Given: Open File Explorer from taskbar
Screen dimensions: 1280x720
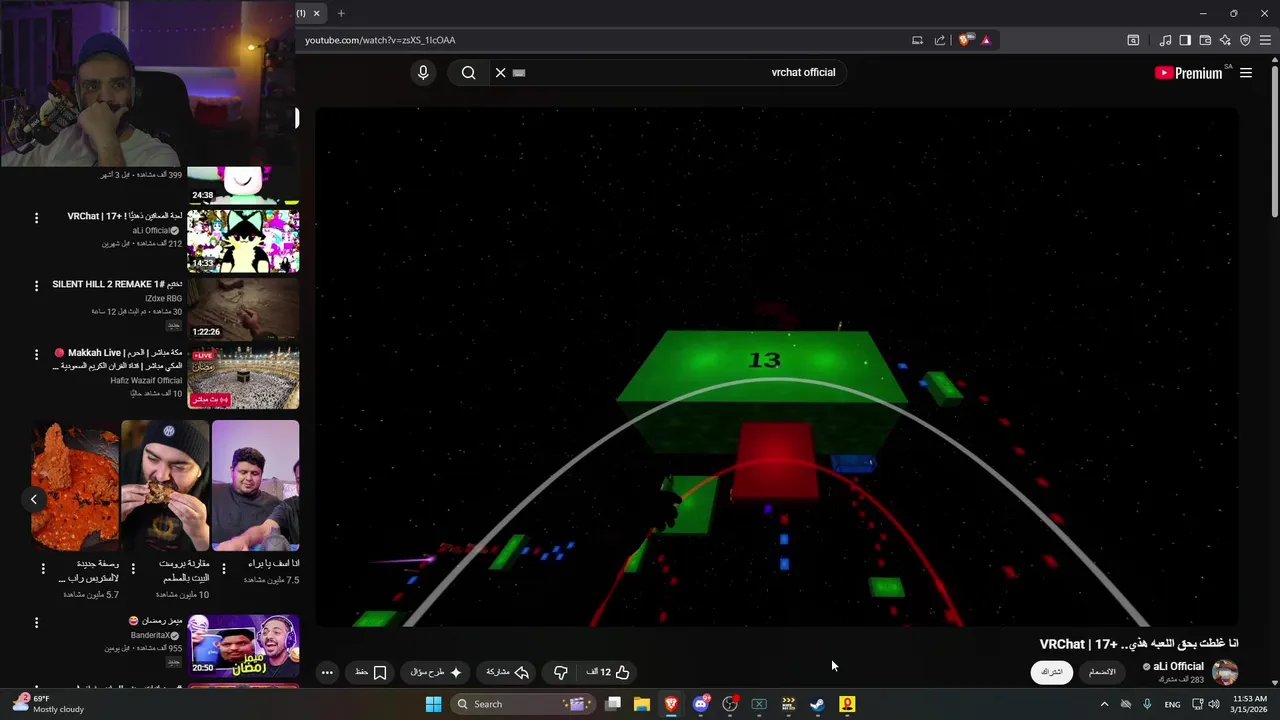Looking at the screenshot, I should click(x=642, y=704).
